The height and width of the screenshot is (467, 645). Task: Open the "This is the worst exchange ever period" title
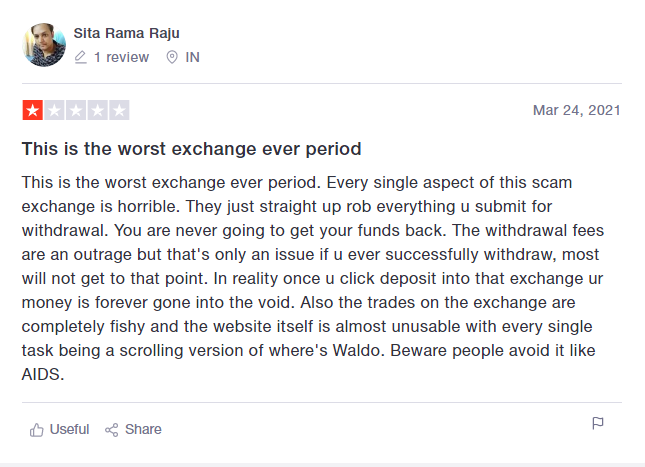tap(191, 149)
